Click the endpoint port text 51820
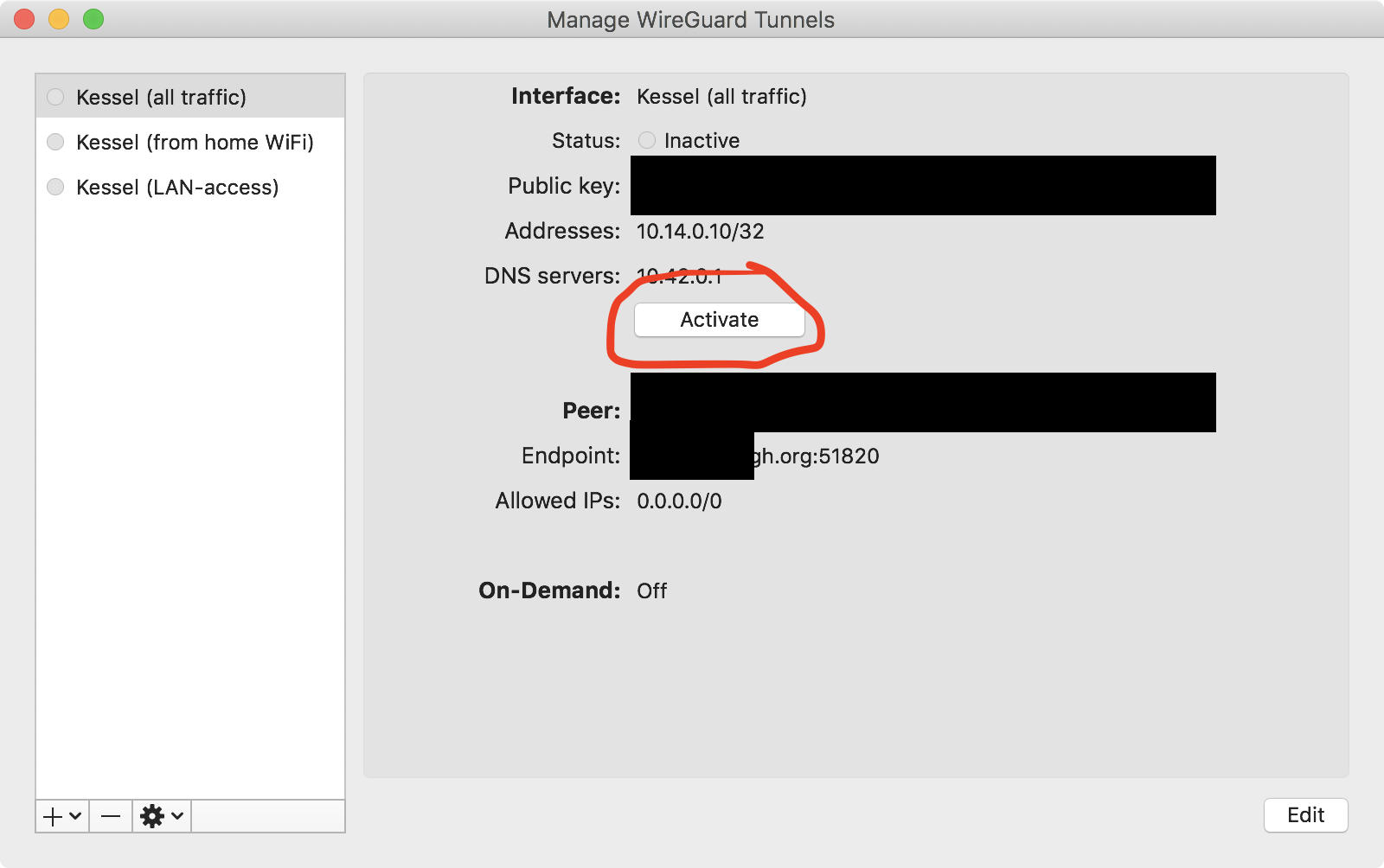This screenshot has width=1384, height=868. (849, 456)
